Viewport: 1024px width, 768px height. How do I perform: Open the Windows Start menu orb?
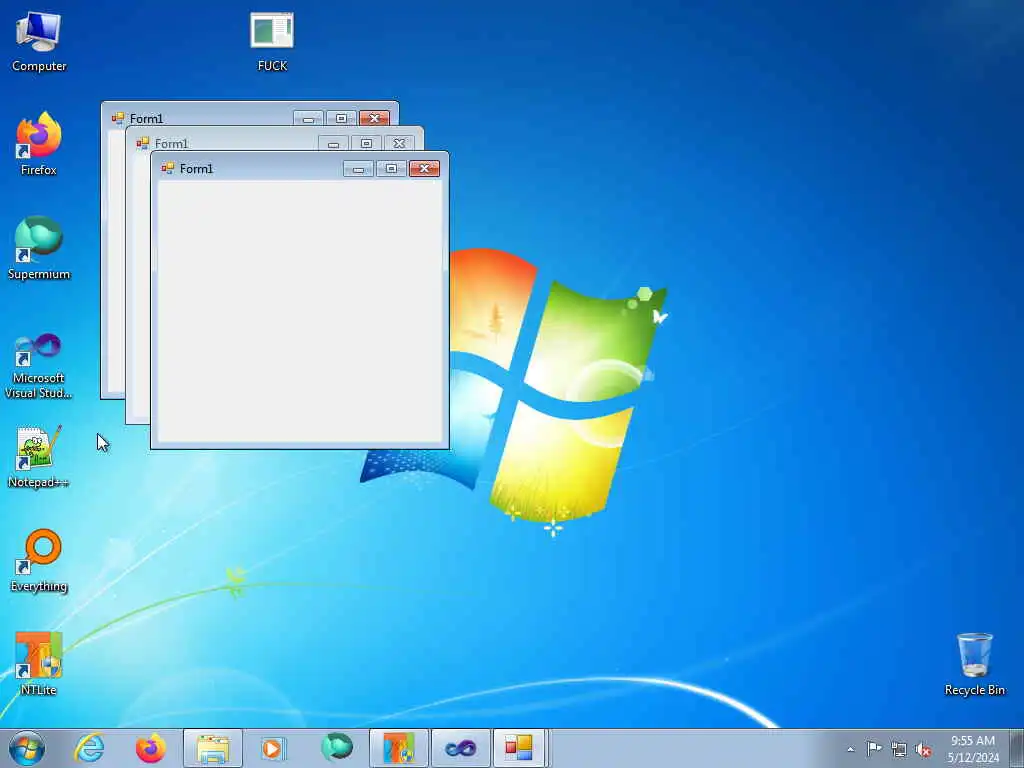tap(27, 748)
